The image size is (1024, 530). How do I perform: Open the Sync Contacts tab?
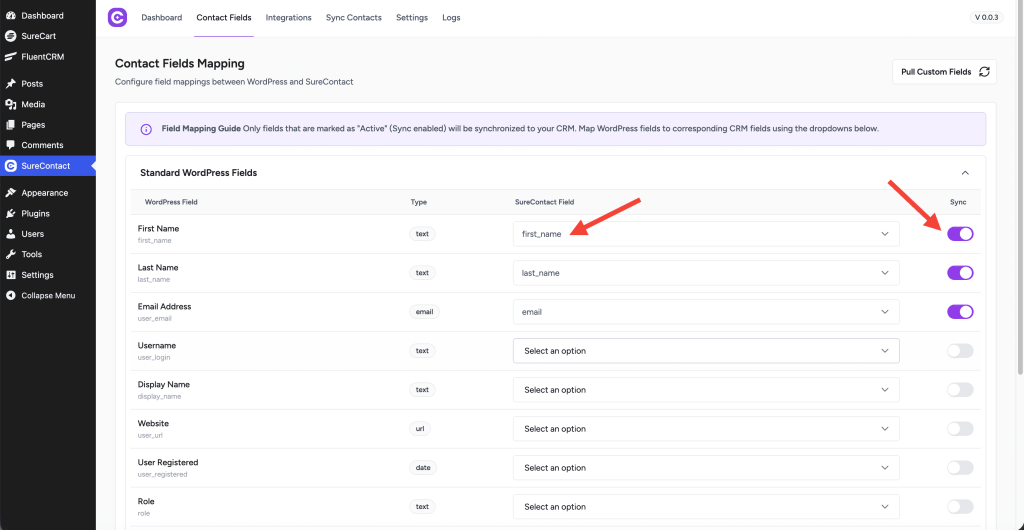[x=353, y=18]
